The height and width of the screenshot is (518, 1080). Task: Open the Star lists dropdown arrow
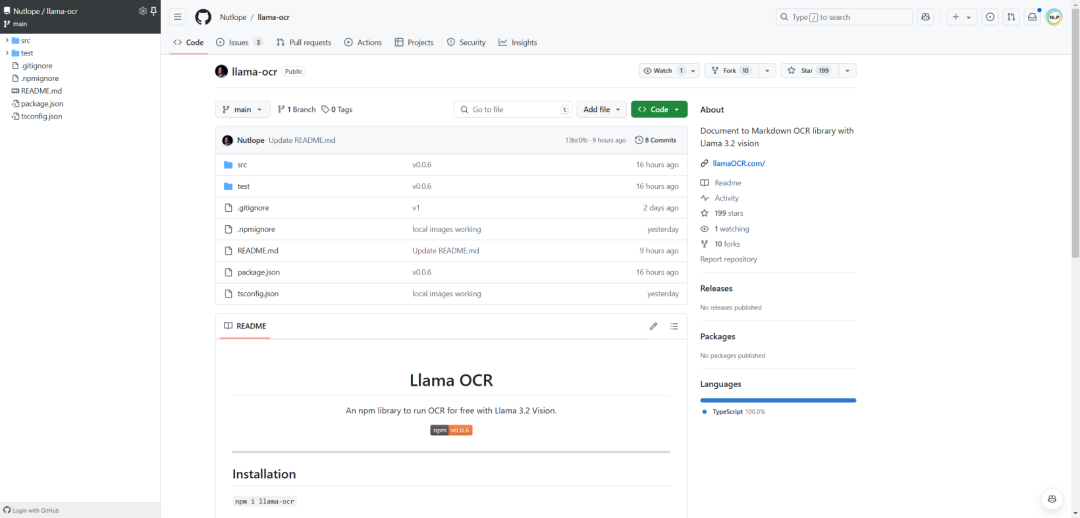pyautogui.click(x=847, y=71)
